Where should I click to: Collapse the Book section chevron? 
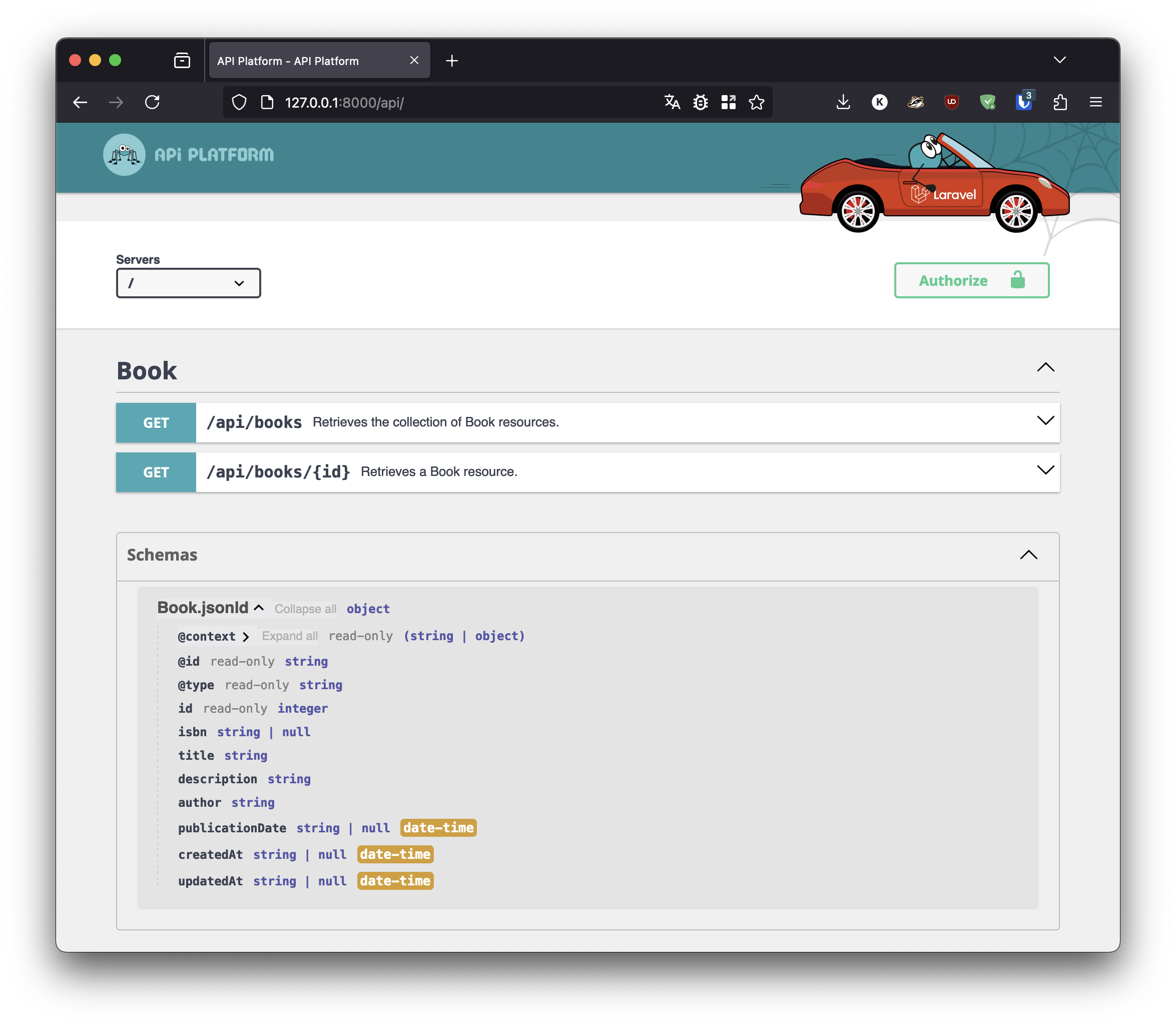[1046, 368]
